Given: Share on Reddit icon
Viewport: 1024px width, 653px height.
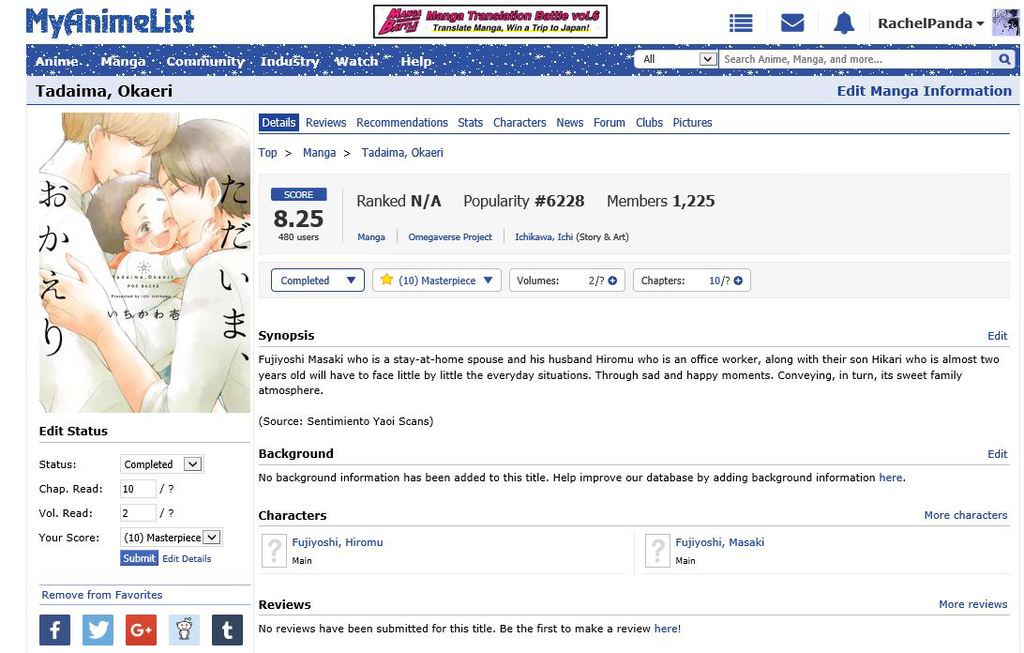Looking at the screenshot, I should coord(184,630).
